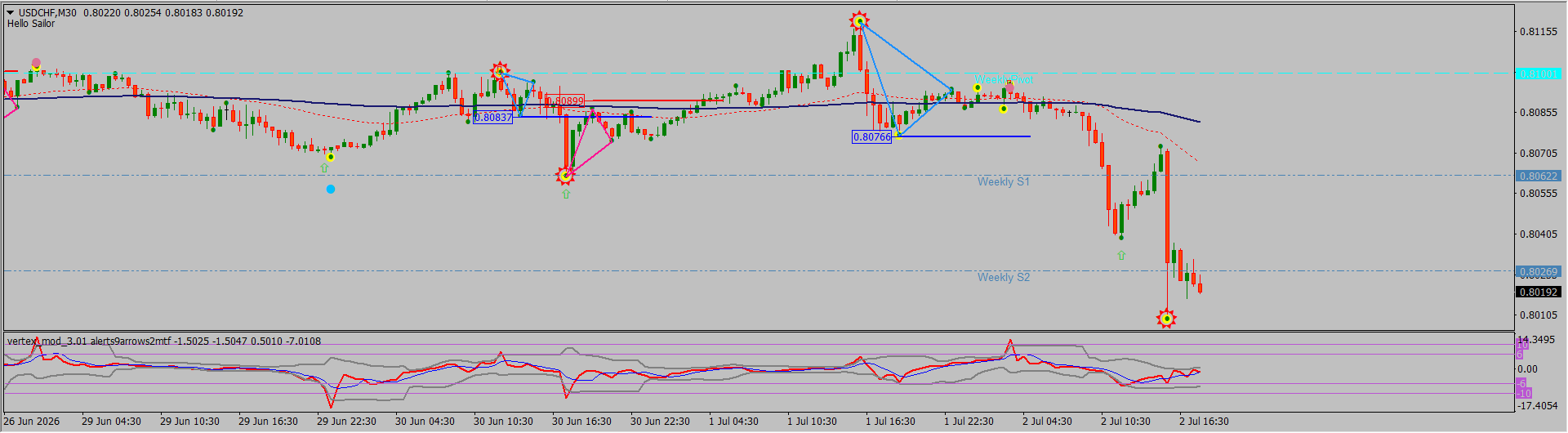
Task: Click 0.80855 on the price scale
Action: coord(1539,113)
